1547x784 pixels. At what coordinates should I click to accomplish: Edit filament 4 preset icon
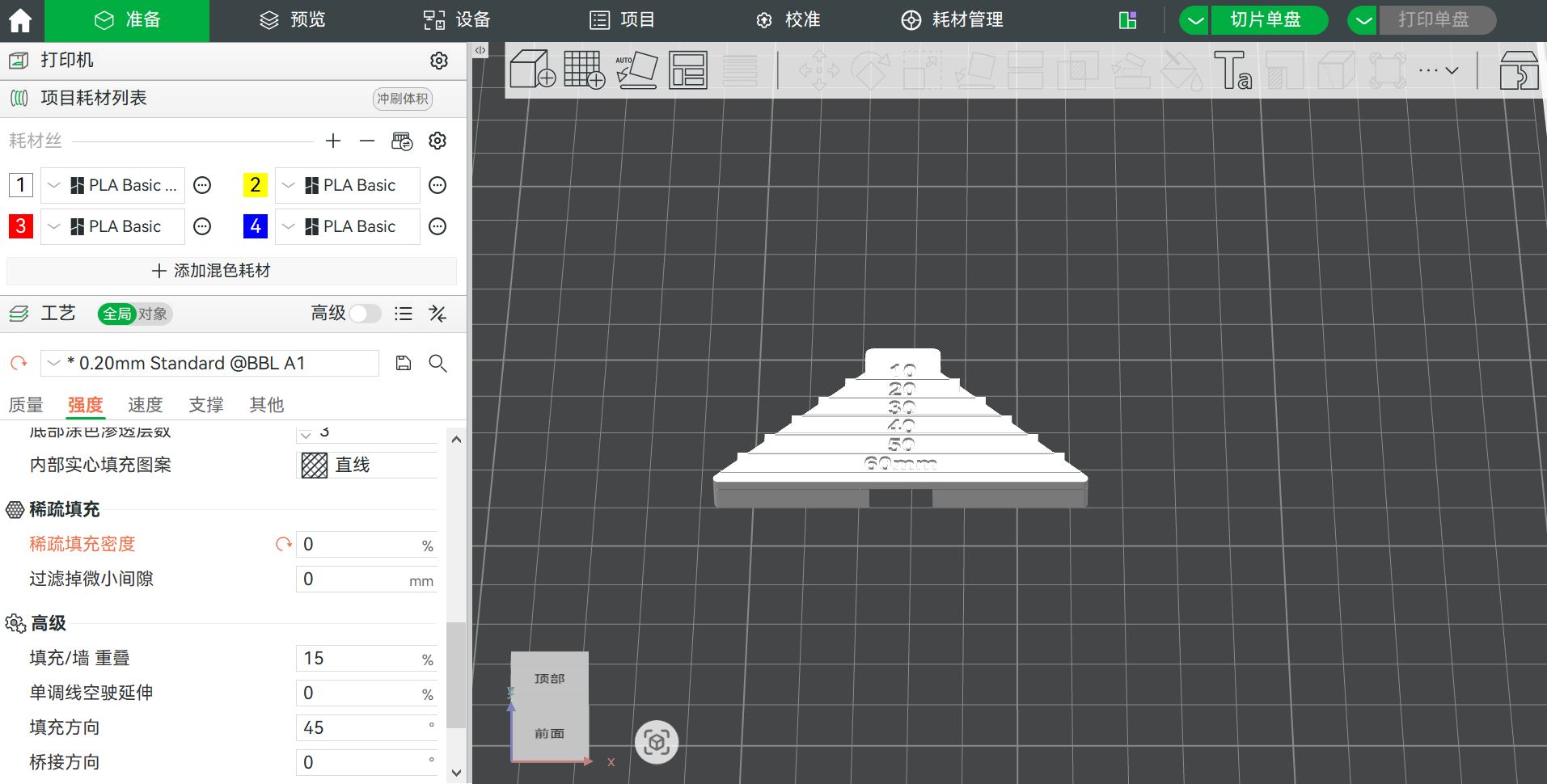(x=437, y=226)
